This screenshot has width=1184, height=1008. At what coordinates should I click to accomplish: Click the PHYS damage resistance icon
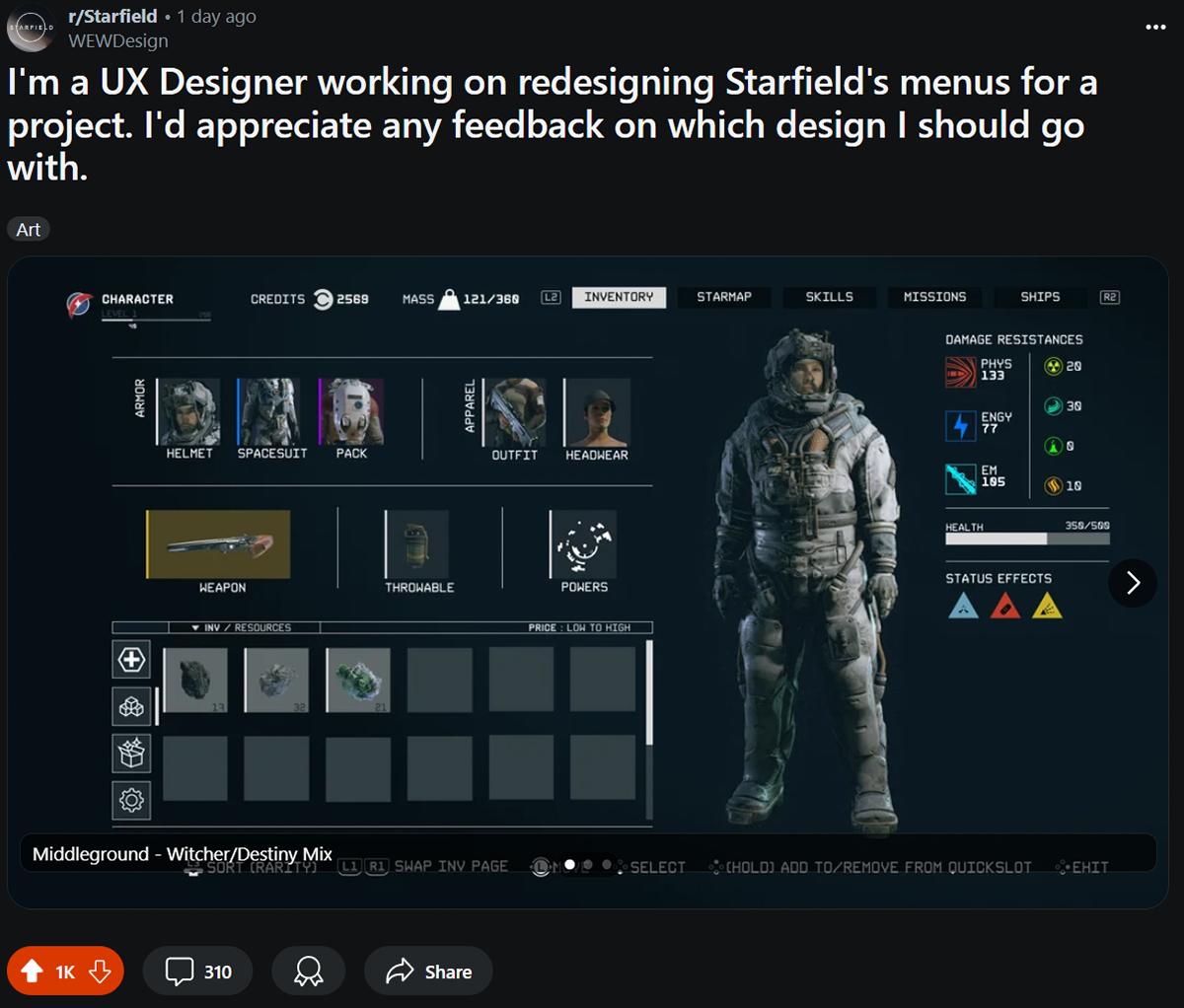click(x=961, y=372)
